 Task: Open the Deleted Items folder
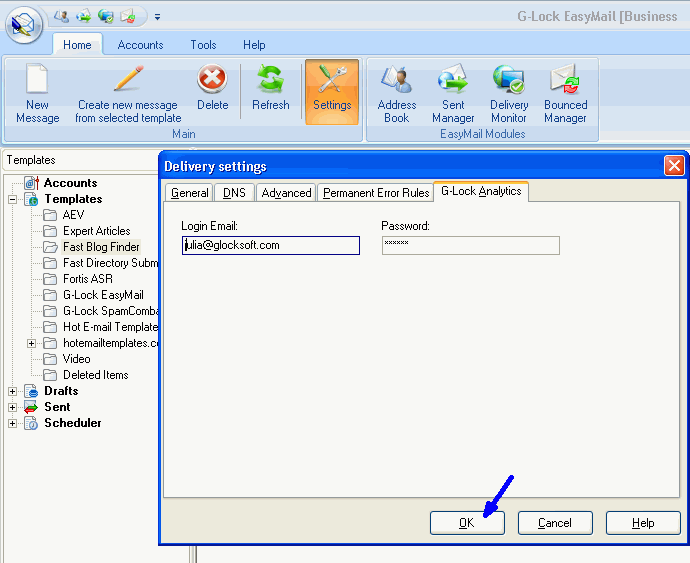click(95, 375)
